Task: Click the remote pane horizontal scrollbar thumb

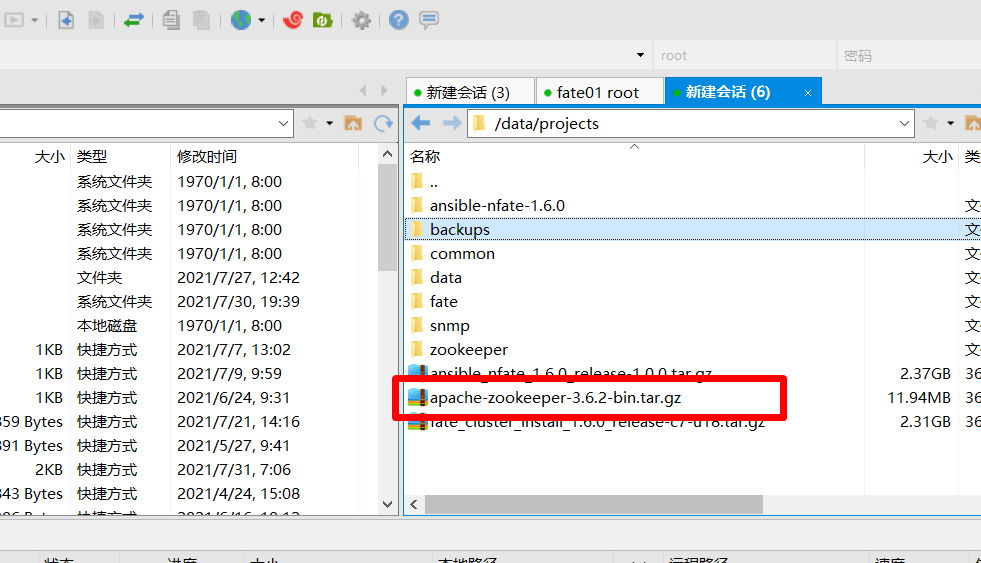Action: click(x=594, y=504)
